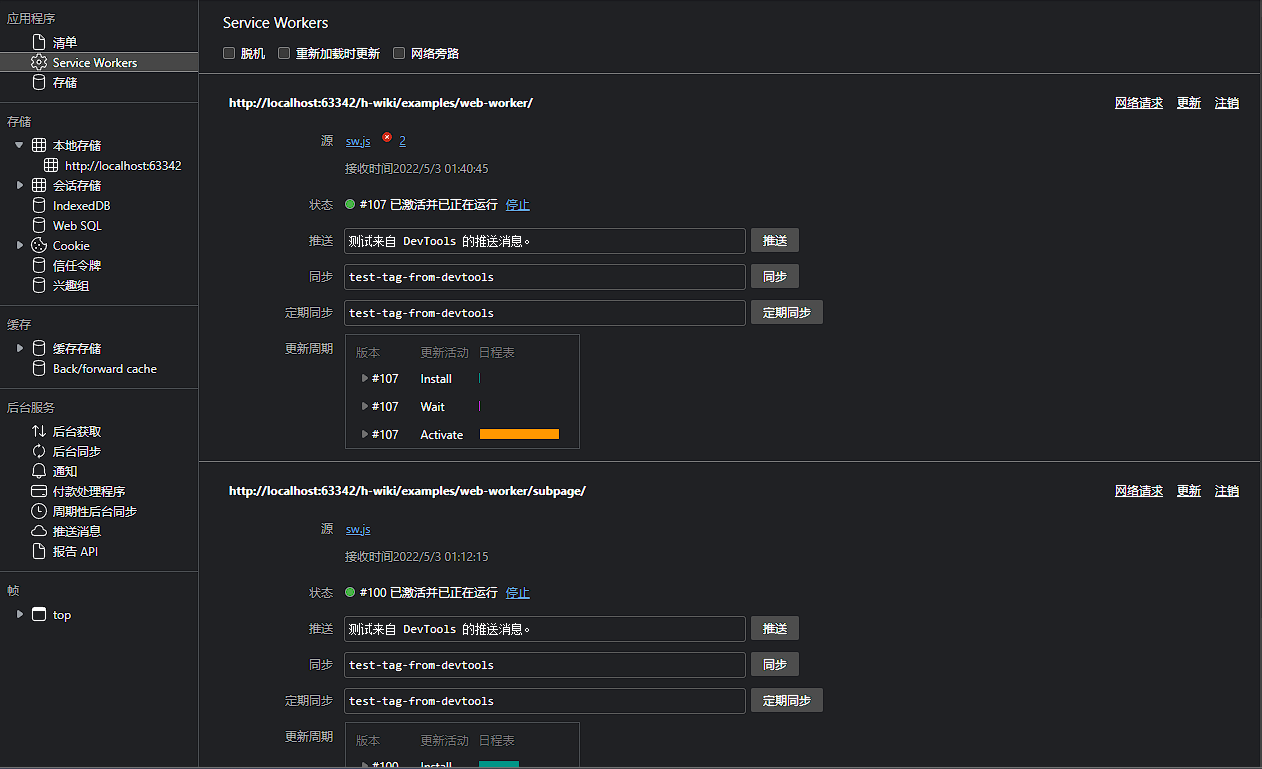The height and width of the screenshot is (769, 1262).
Task: Expand the top frame node
Action: pyautogui.click(x=19, y=614)
